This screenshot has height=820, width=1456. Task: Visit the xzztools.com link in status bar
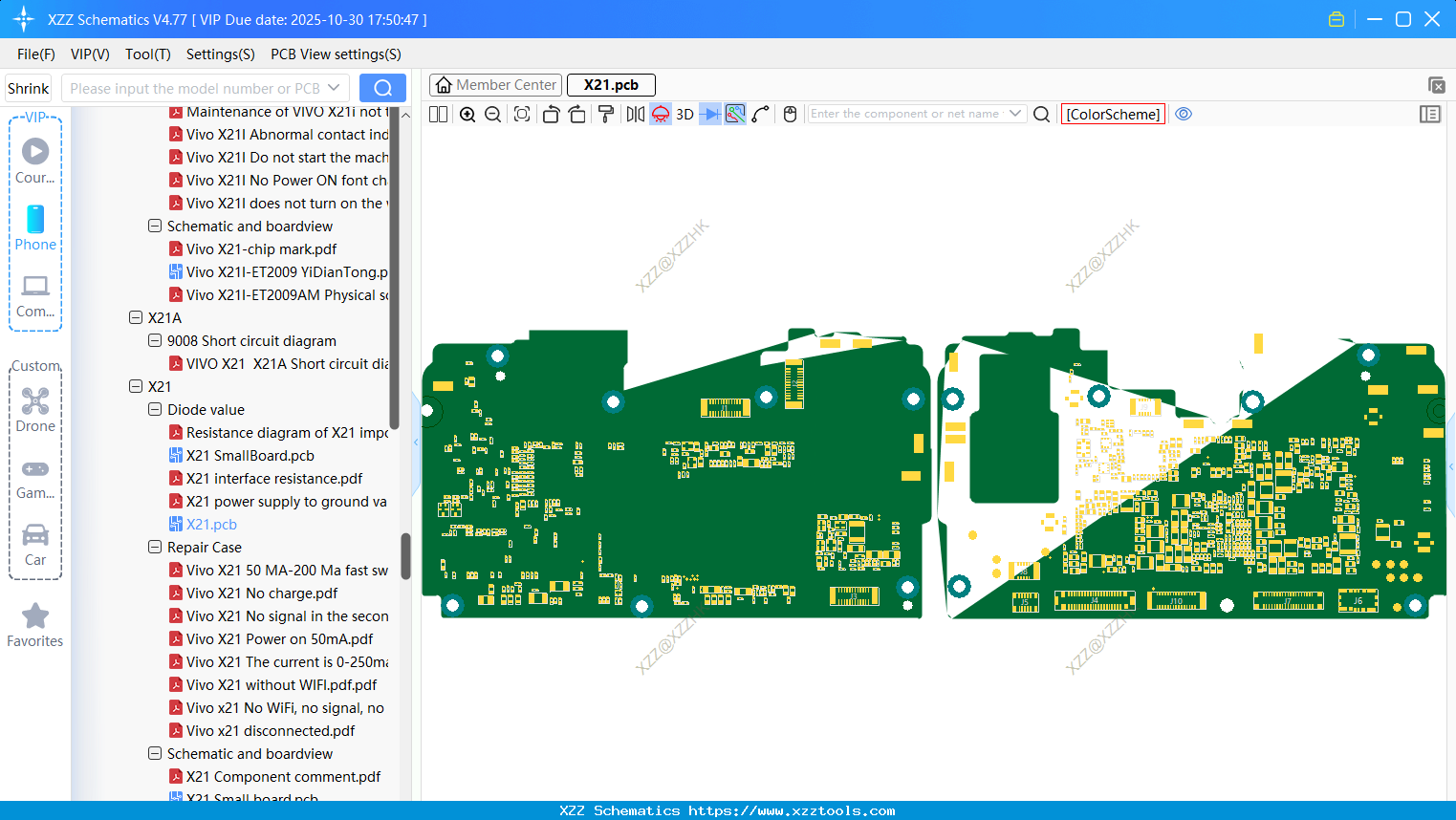pos(792,810)
